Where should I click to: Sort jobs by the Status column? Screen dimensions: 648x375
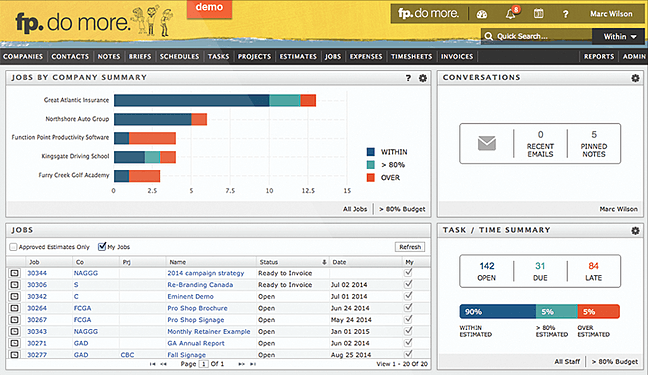click(292, 262)
